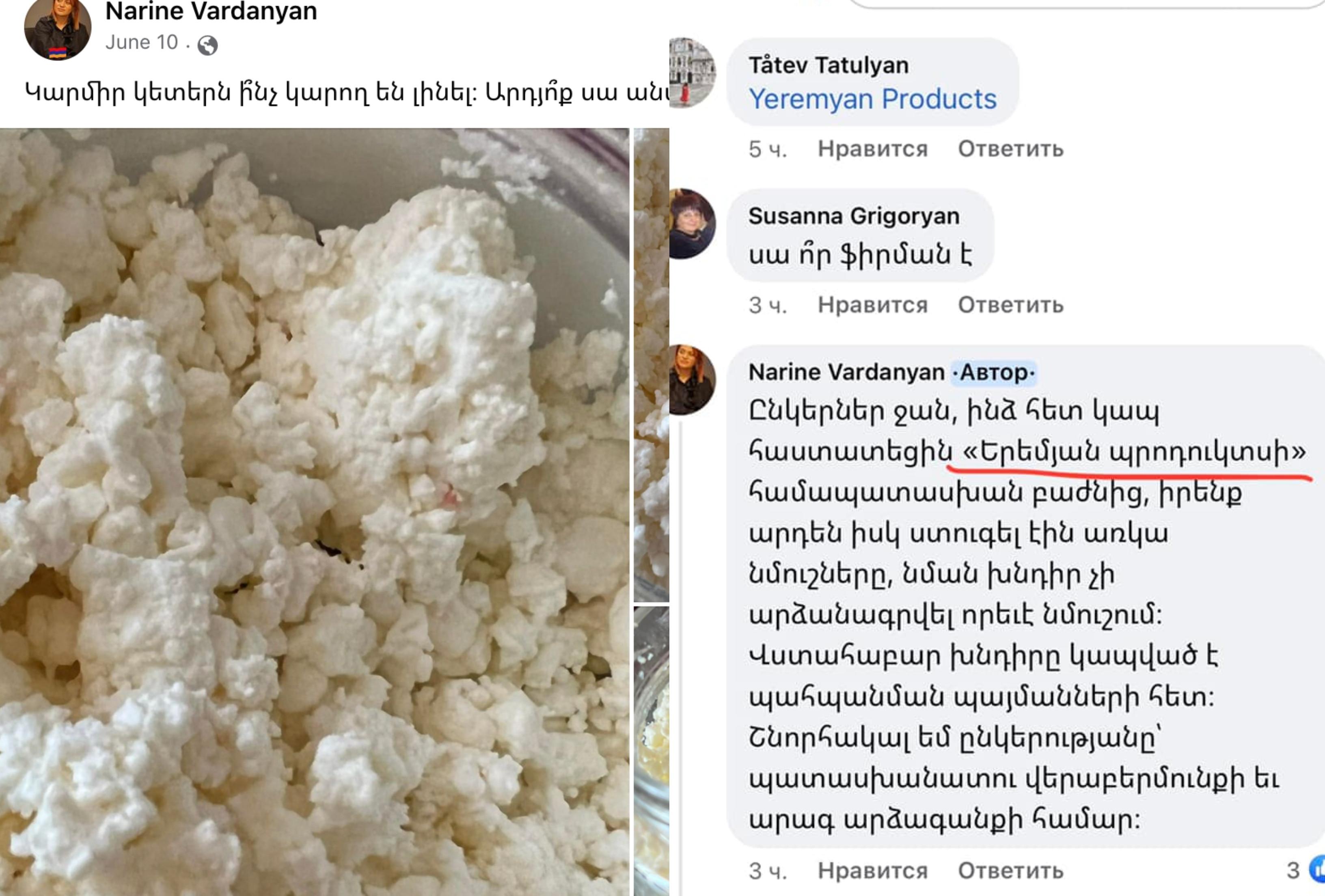Open Susanna Grigoryan's commenter avatar
1325x896 pixels.
pyautogui.click(x=692, y=224)
